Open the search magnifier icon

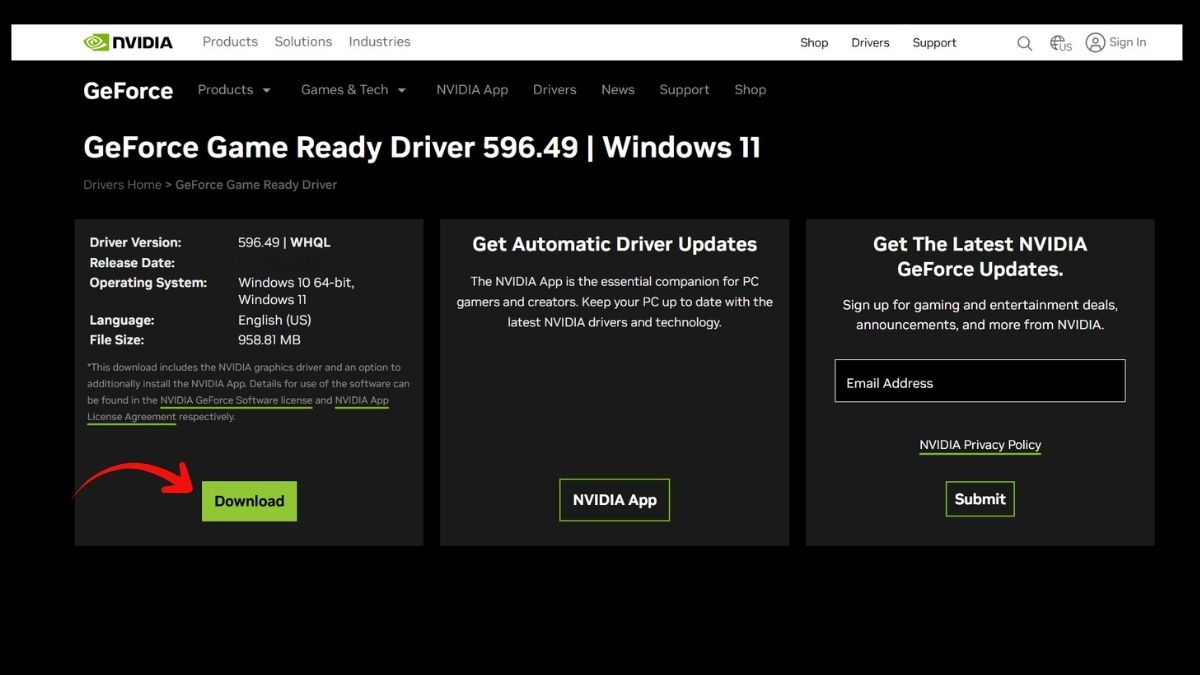pos(1024,43)
